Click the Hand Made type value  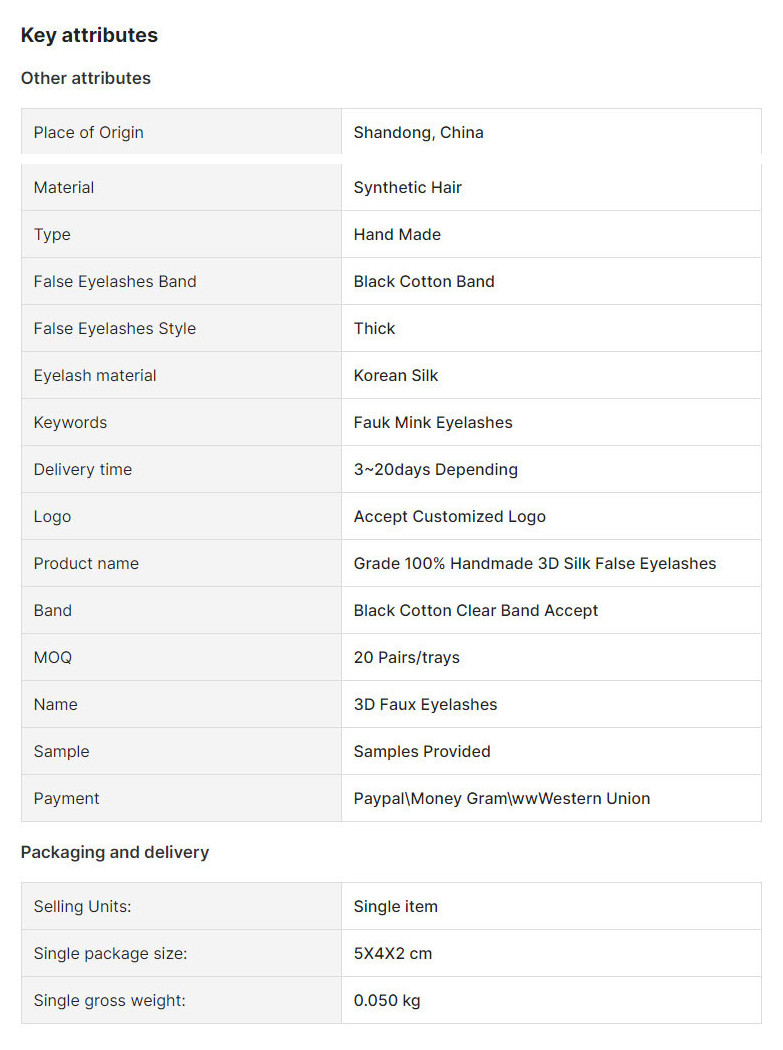397,234
